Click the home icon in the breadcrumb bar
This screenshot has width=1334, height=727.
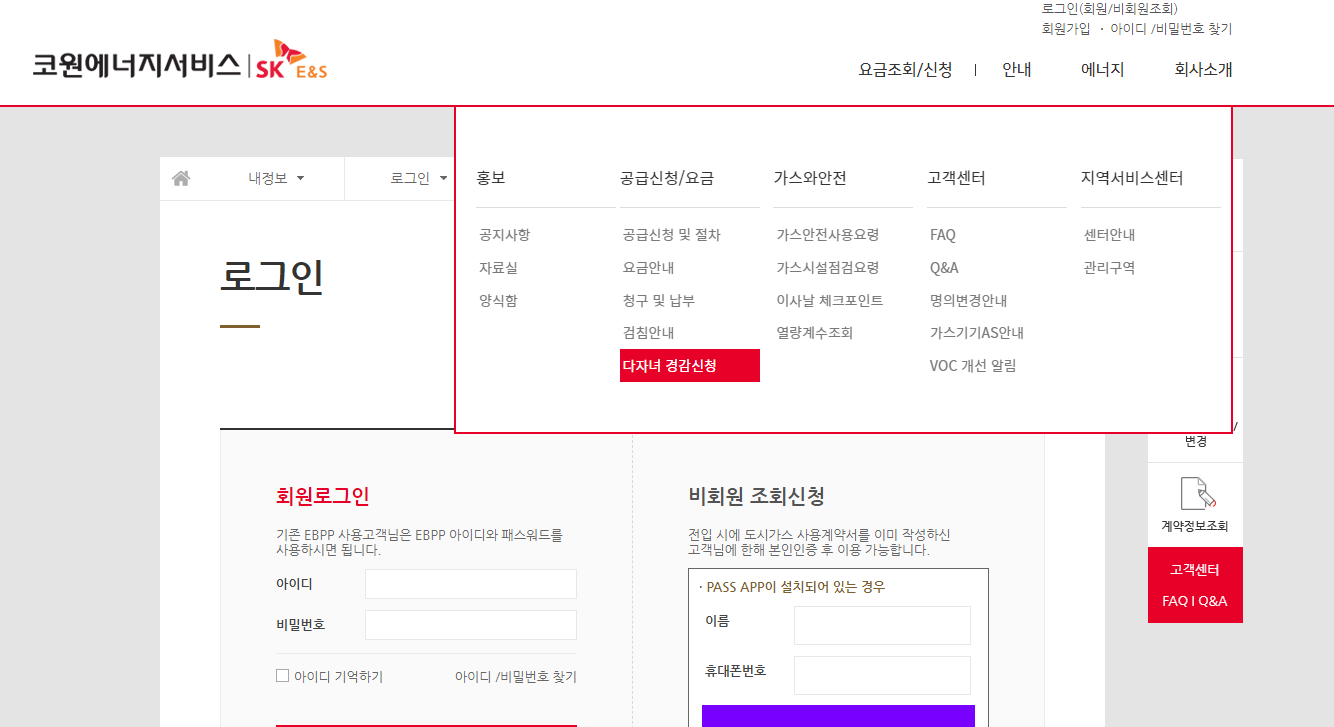point(181,177)
